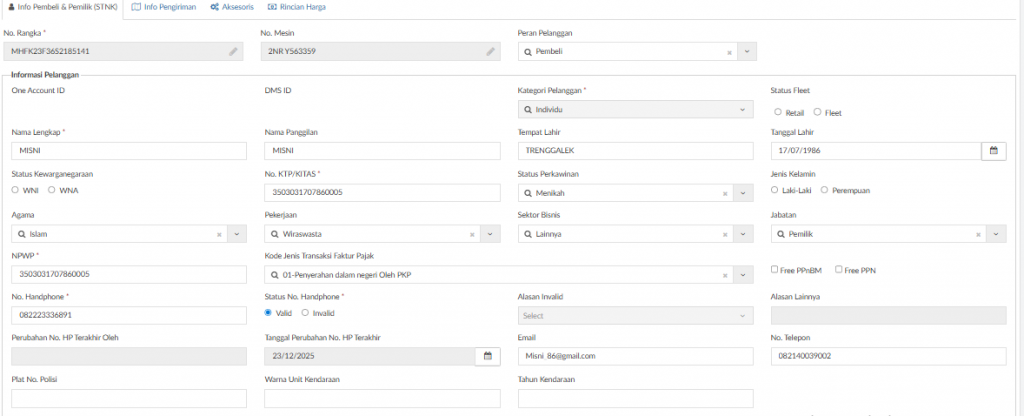The height and width of the screenshot is (416, 1024).
Task: Enable the Free PPnBM checkbox
Action: tap(776, 270)
